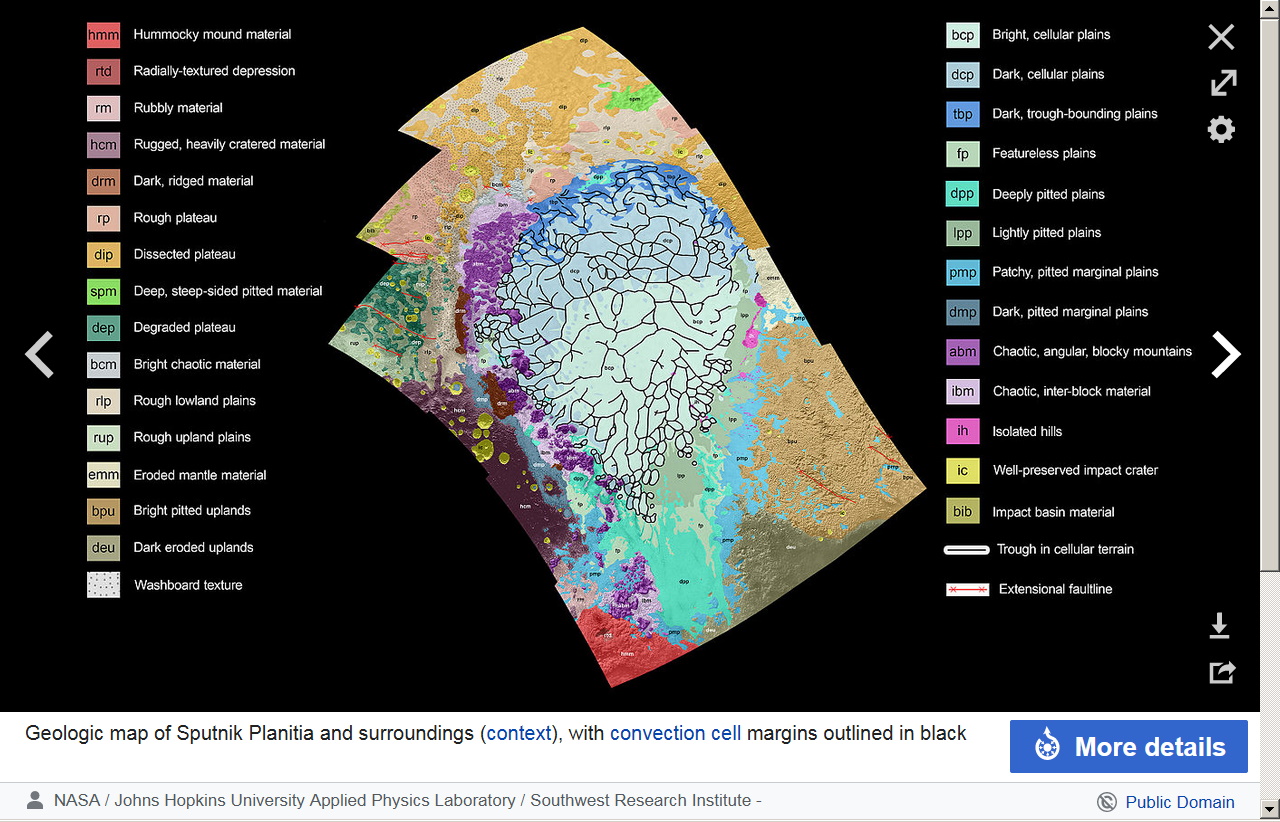Click 'Deep, steep-sided pitted material' text
The width and height of the screenshot is (1280, 822).
click(x=228, y=291)
